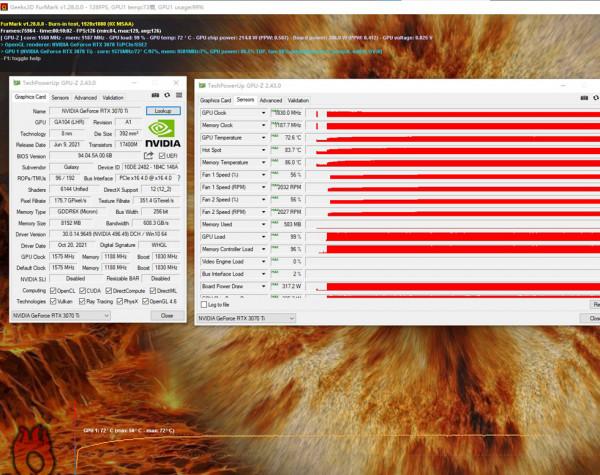Toggle the OpenCL computing checkbox
This screenshot has height=475, width=600.
51,290
